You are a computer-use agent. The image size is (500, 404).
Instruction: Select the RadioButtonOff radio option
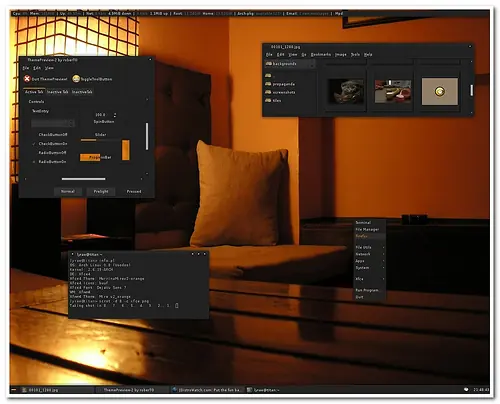34,153
